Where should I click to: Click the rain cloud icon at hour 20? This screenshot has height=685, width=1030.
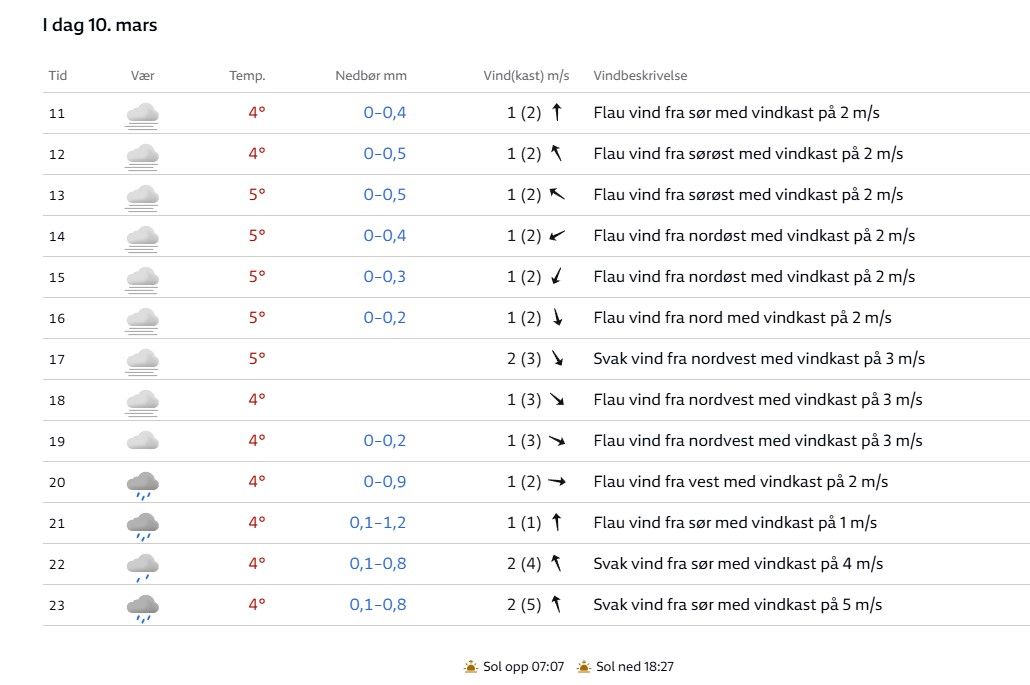pyautogui.click(x=142, y=484)
